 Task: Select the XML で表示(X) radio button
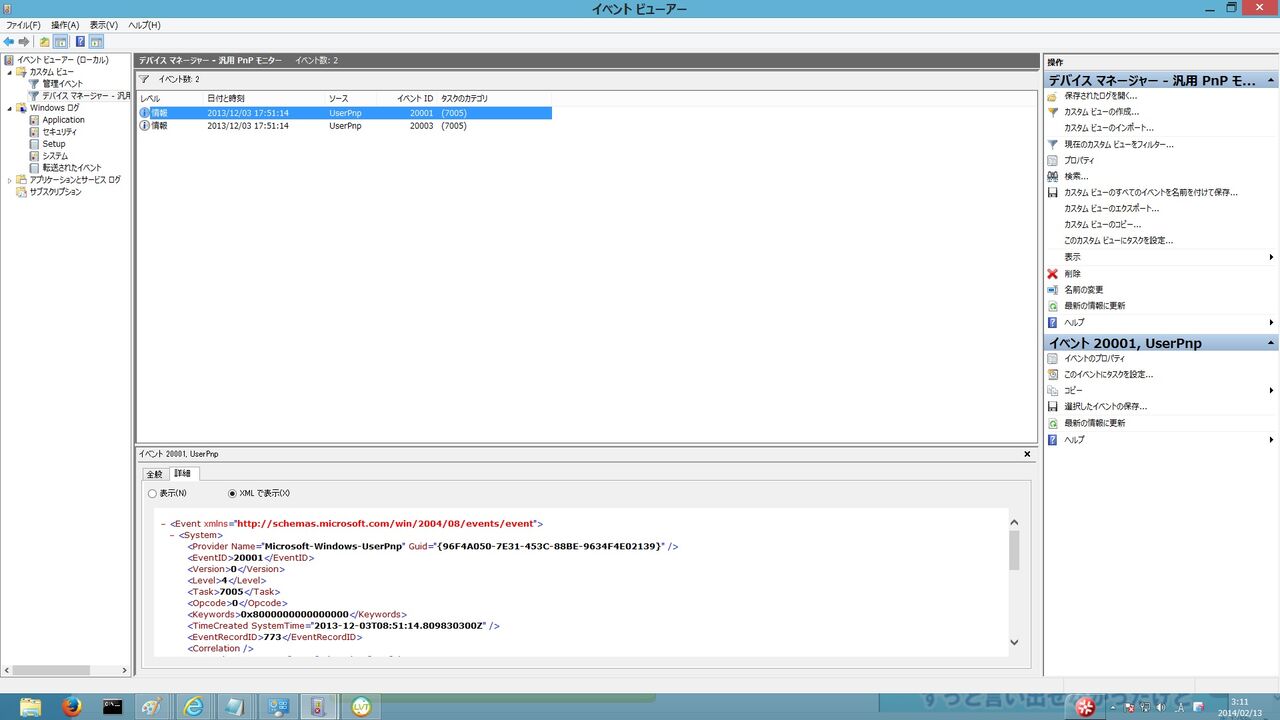[233, 493]
